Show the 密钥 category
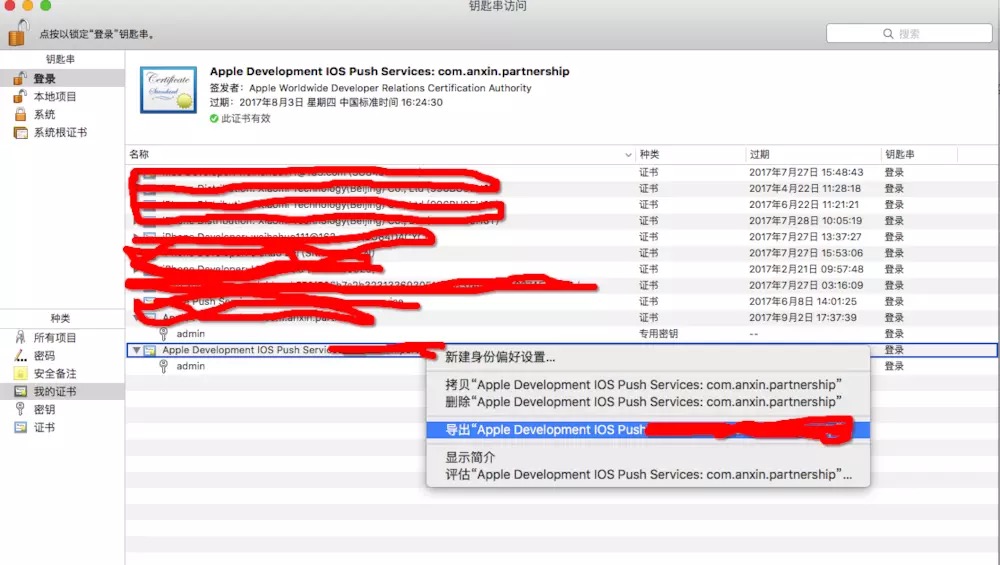Viewport: 1000px width, 565px height. click(62, 409)
